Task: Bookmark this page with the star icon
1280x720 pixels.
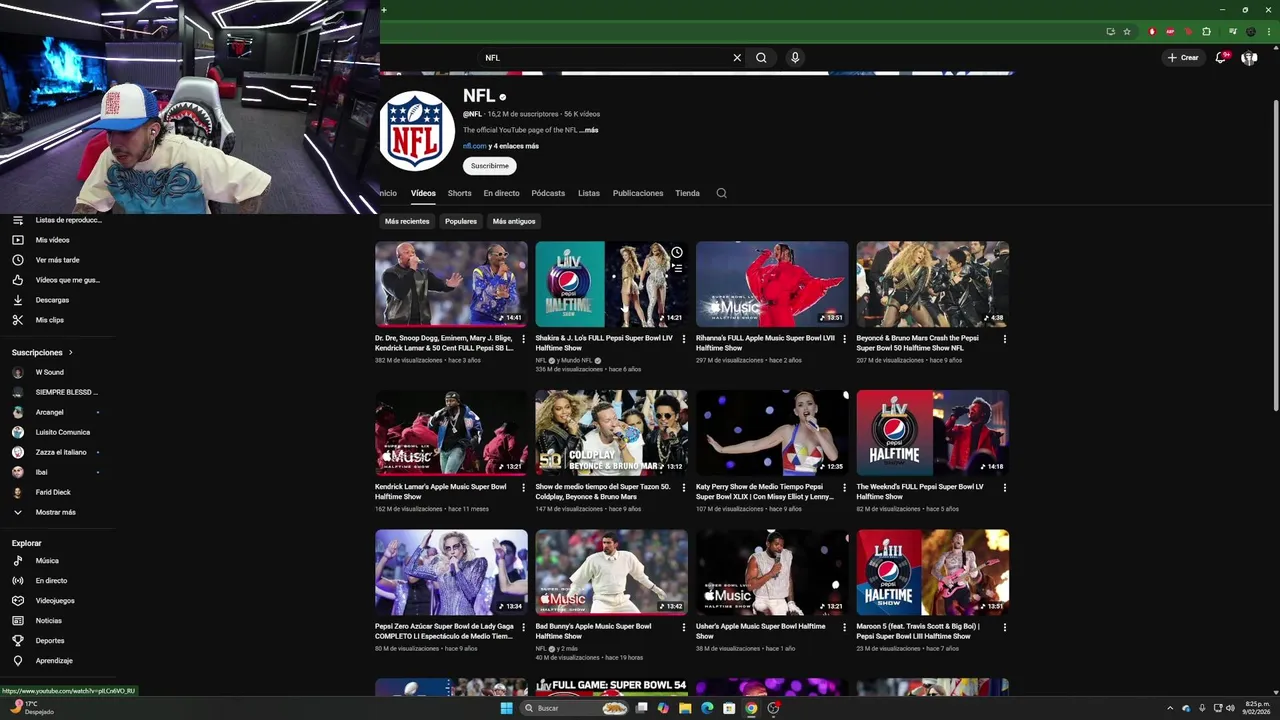Action: pyautogui.click(x=1127, y=32)
